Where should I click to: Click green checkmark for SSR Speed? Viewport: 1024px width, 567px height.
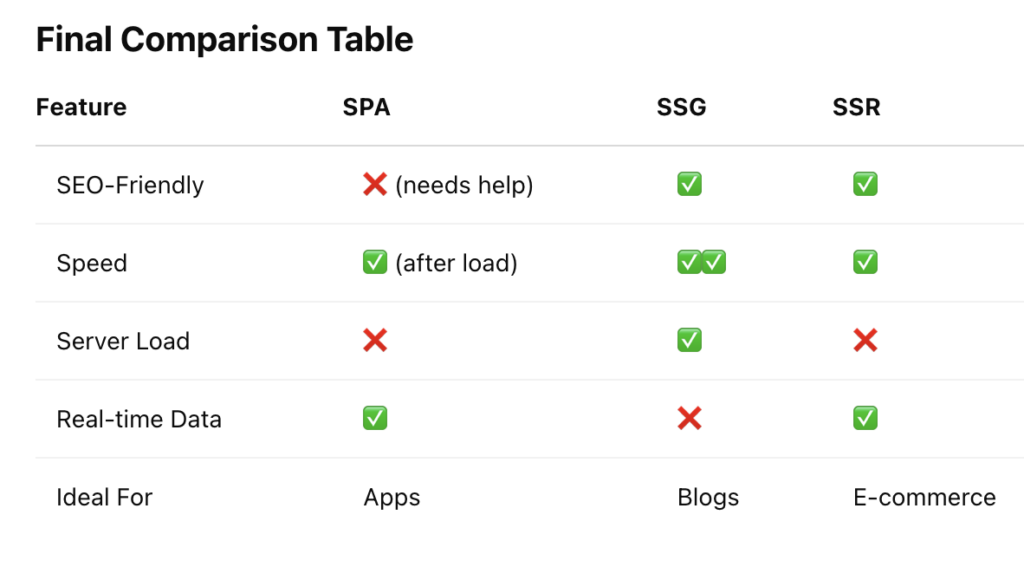(865, 263)
